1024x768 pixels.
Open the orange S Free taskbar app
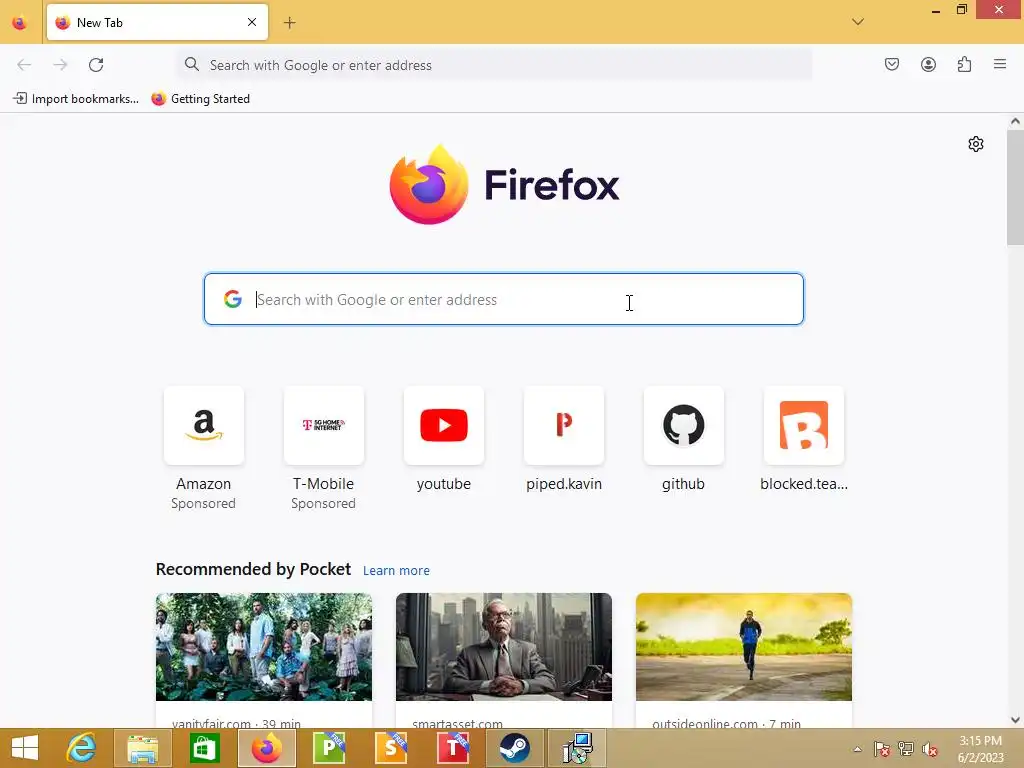[391, 748]
